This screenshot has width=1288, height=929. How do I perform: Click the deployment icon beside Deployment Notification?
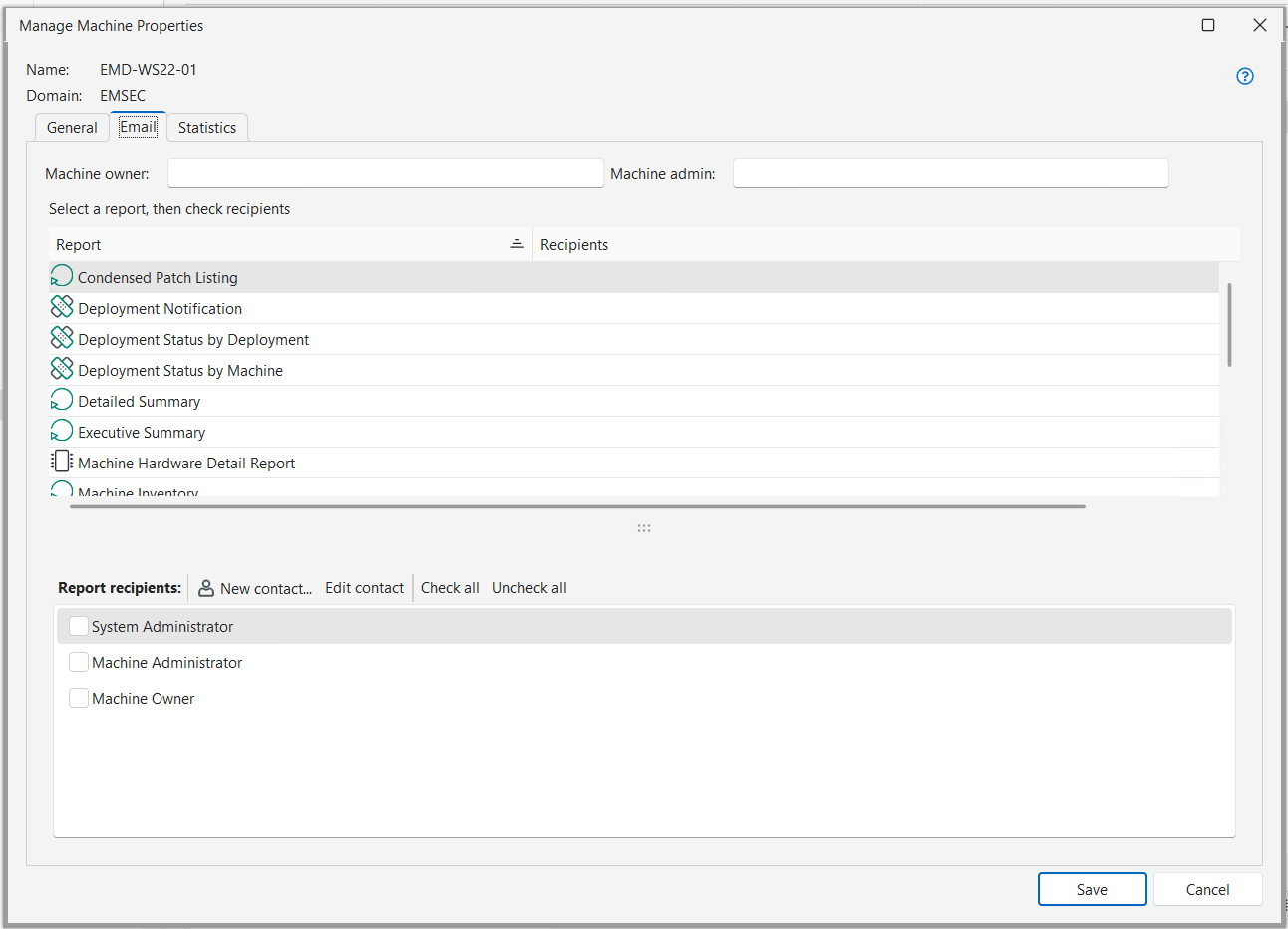click(61, 306)
